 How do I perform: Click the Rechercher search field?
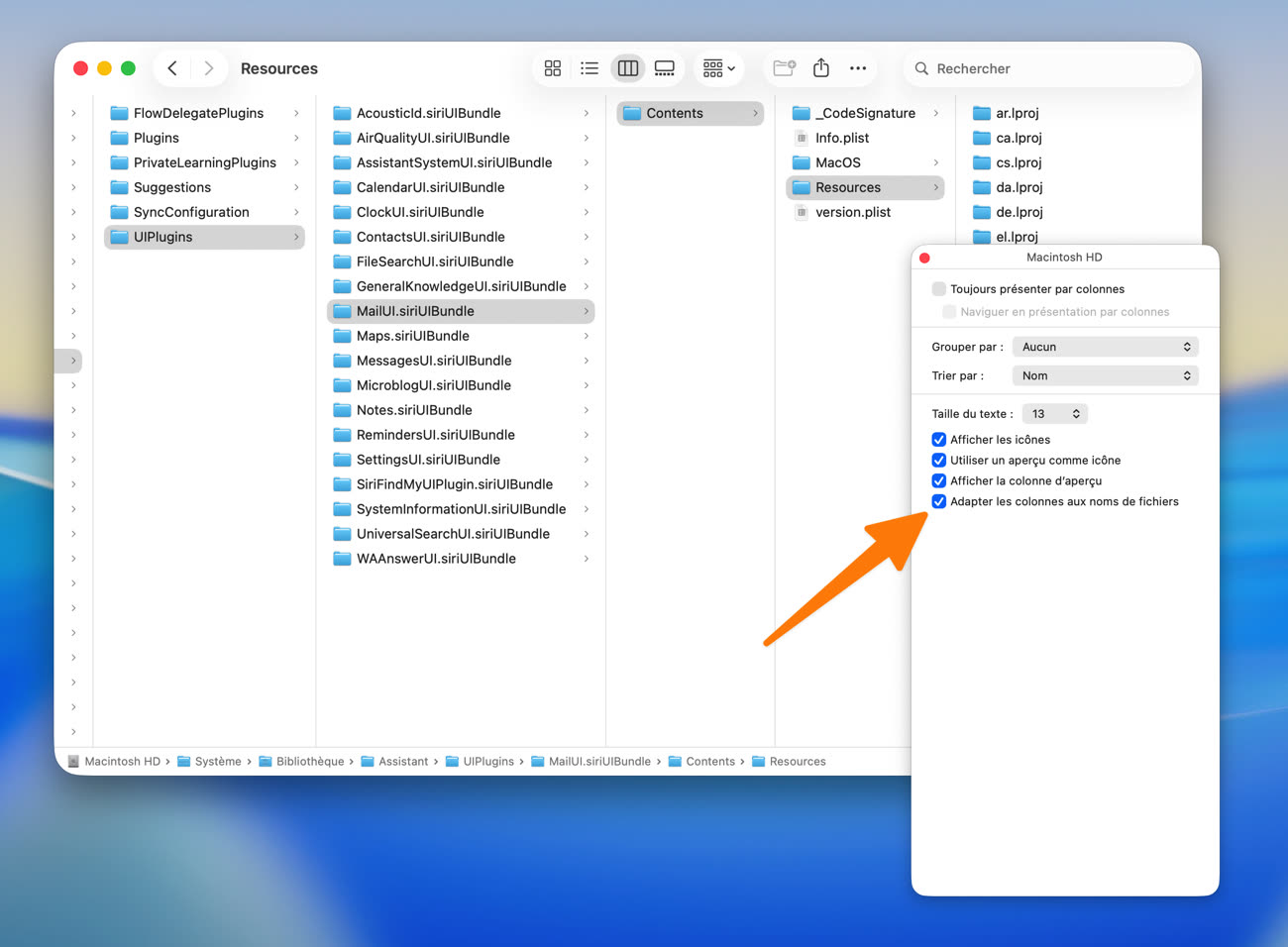pyautogui.click(x=1050, y=68)
